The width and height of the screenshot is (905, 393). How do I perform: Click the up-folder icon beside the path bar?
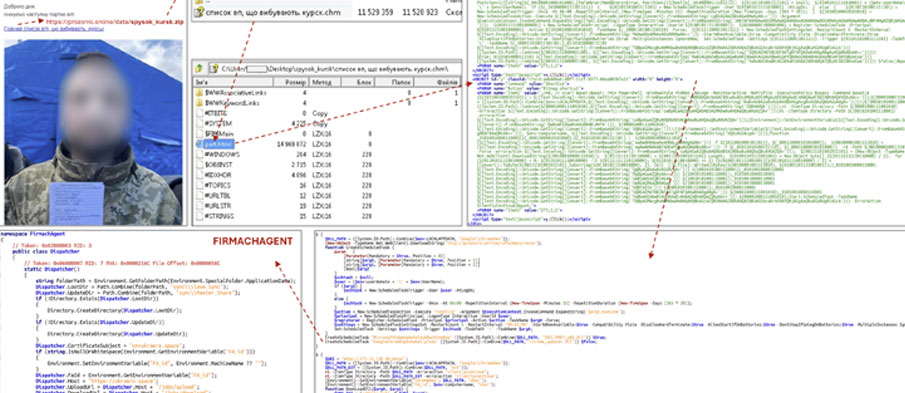[x=199, y=68]
